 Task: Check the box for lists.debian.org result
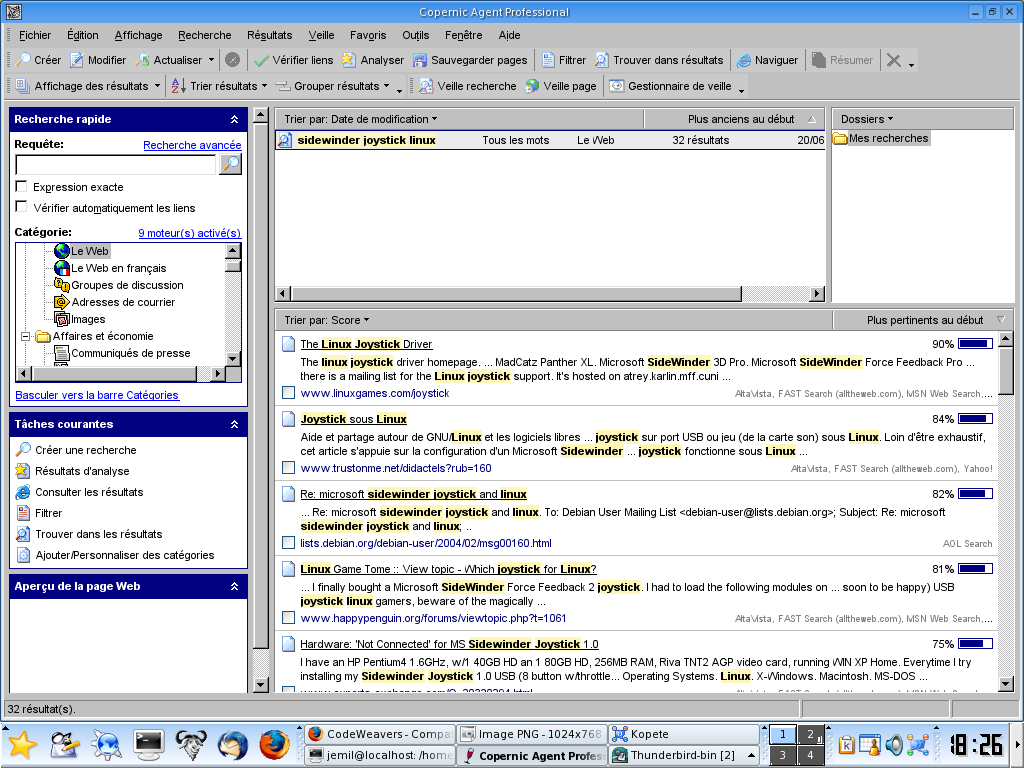click(288, 543)
